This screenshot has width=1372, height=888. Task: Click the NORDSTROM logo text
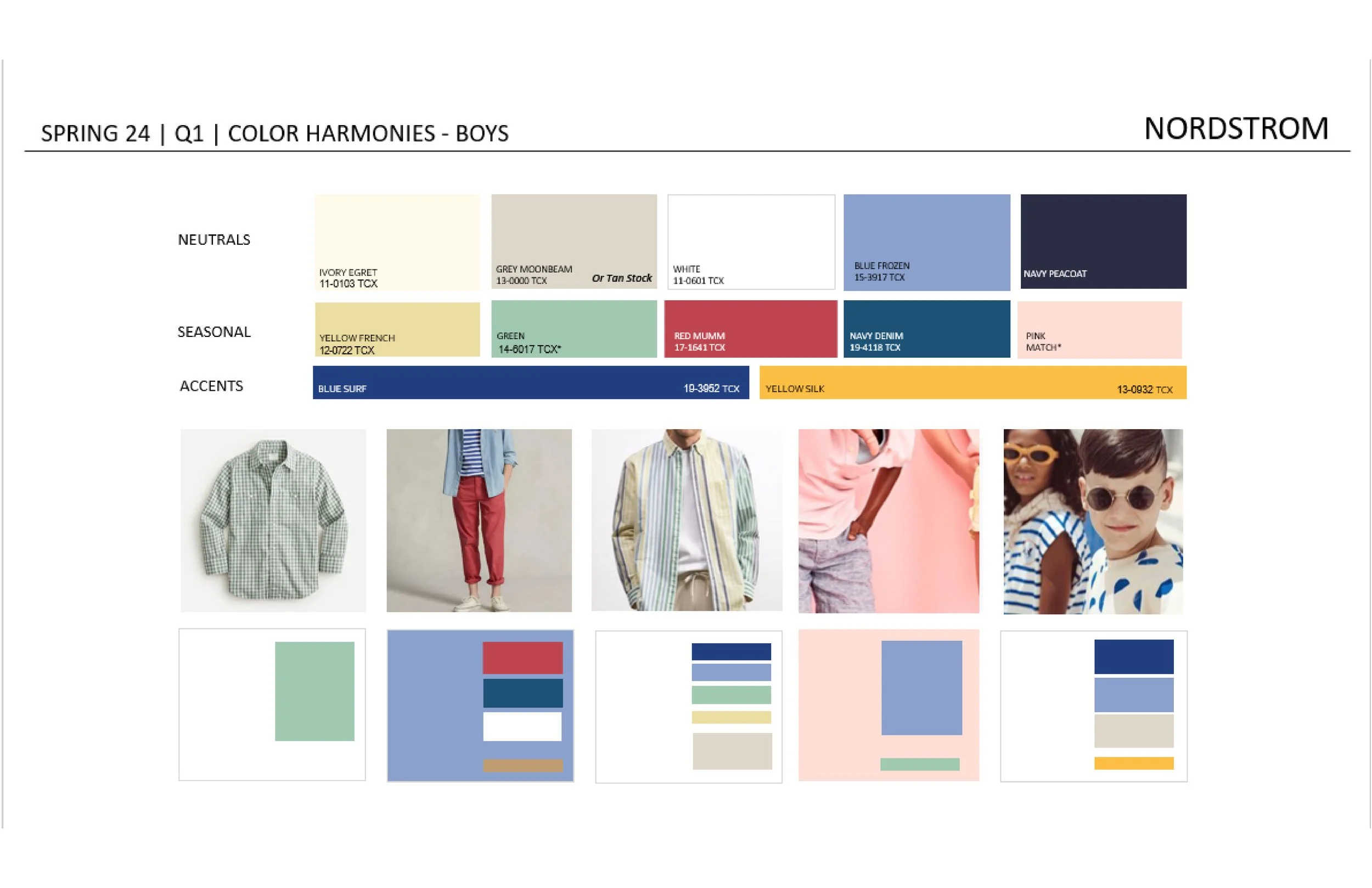coord(1236,128)
